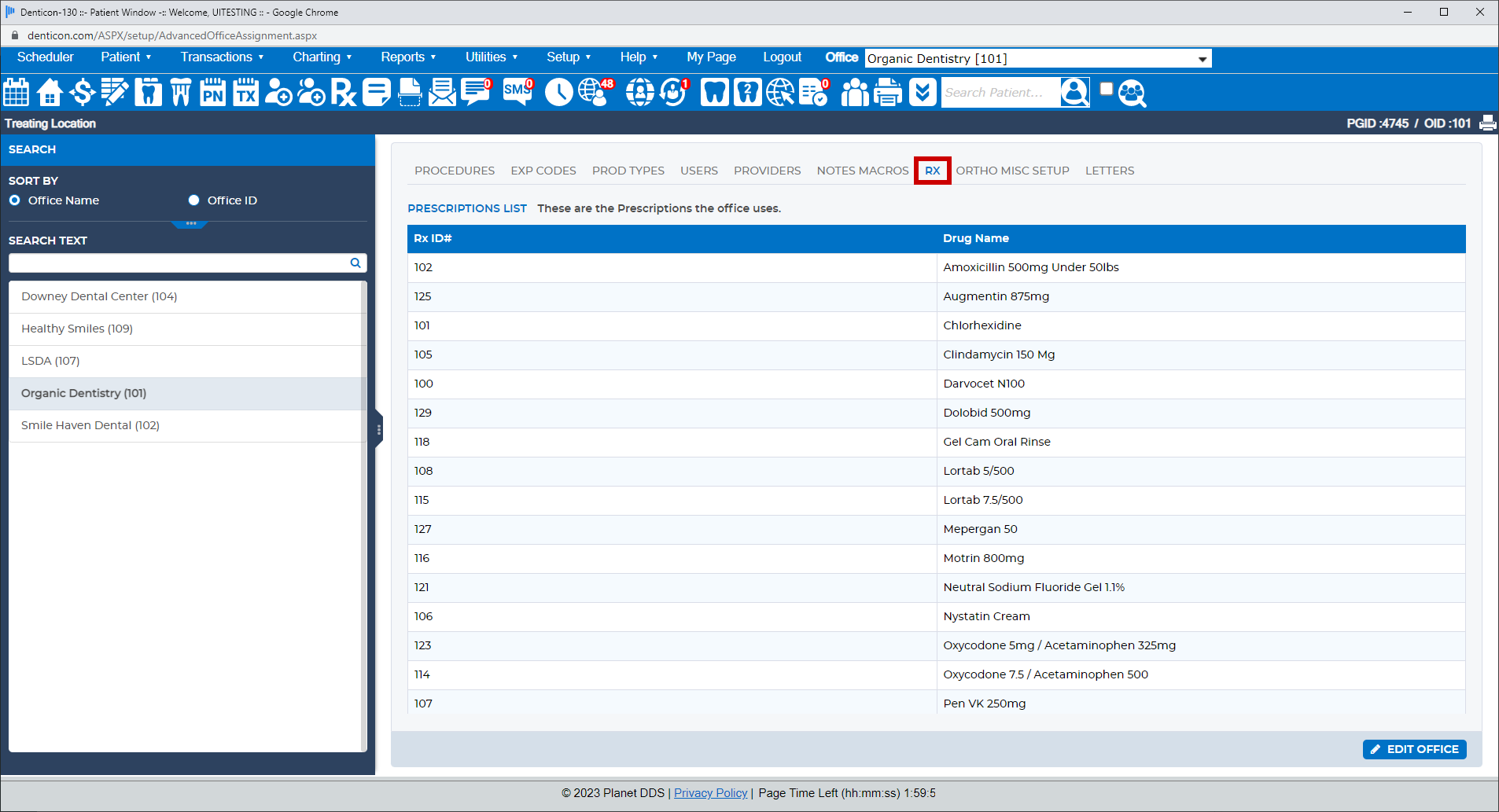Open the Setup menu dropdown
Viewport: 1499px width, 812px height.
tap(569, 57)
